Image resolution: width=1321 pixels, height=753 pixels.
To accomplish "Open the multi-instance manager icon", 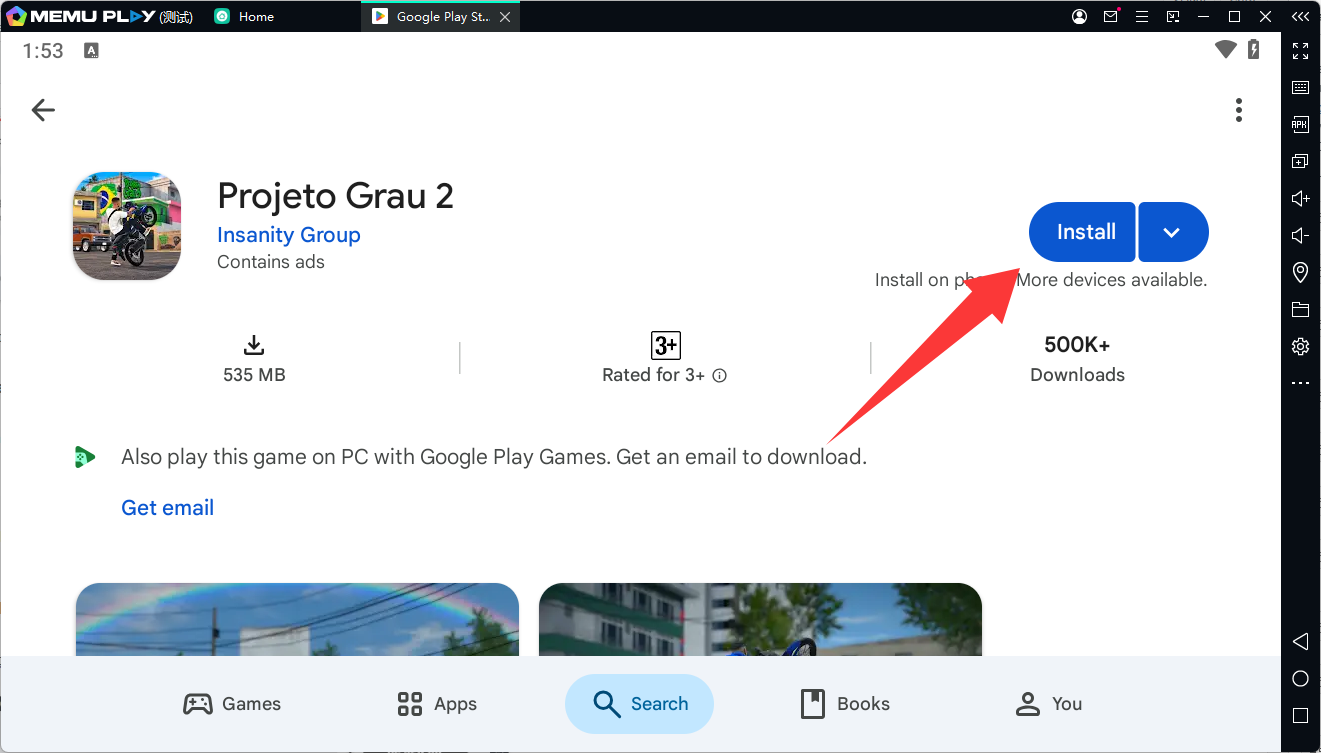I will [1301, 161].
